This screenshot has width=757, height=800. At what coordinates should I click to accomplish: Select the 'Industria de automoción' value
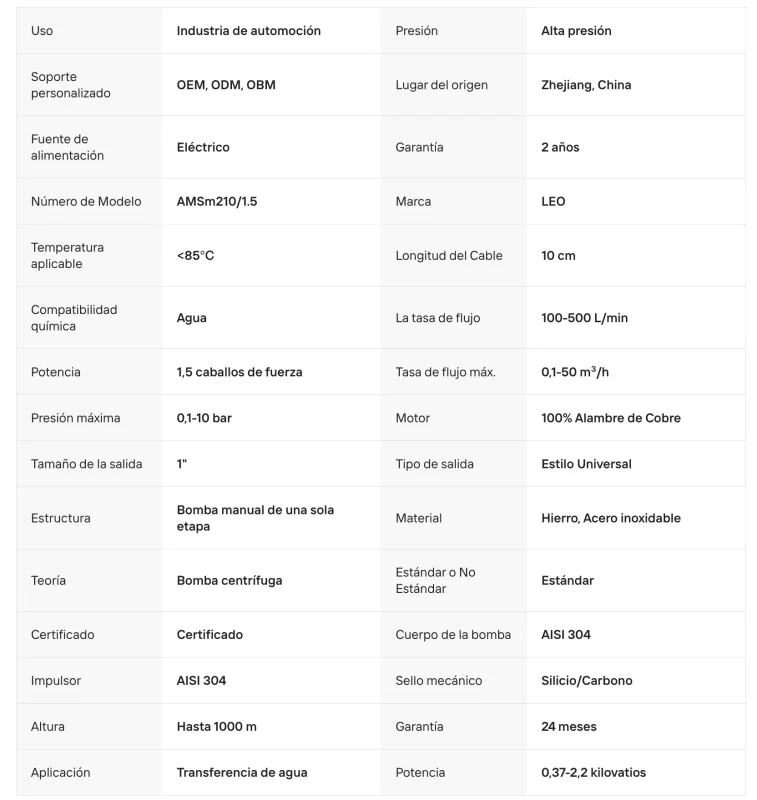(248, 31)
